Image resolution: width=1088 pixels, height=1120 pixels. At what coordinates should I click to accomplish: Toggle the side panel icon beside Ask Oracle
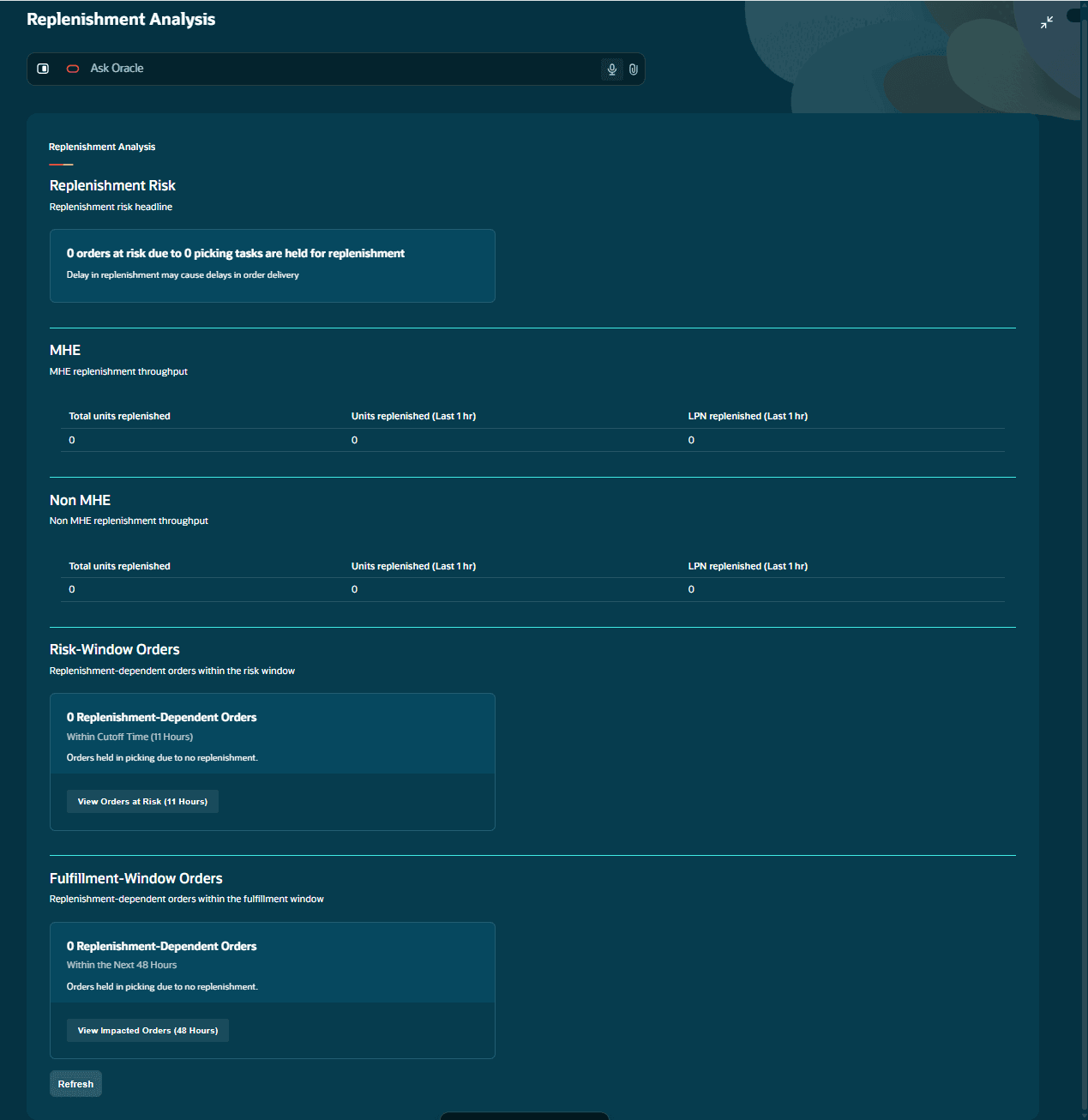point(43,69)
